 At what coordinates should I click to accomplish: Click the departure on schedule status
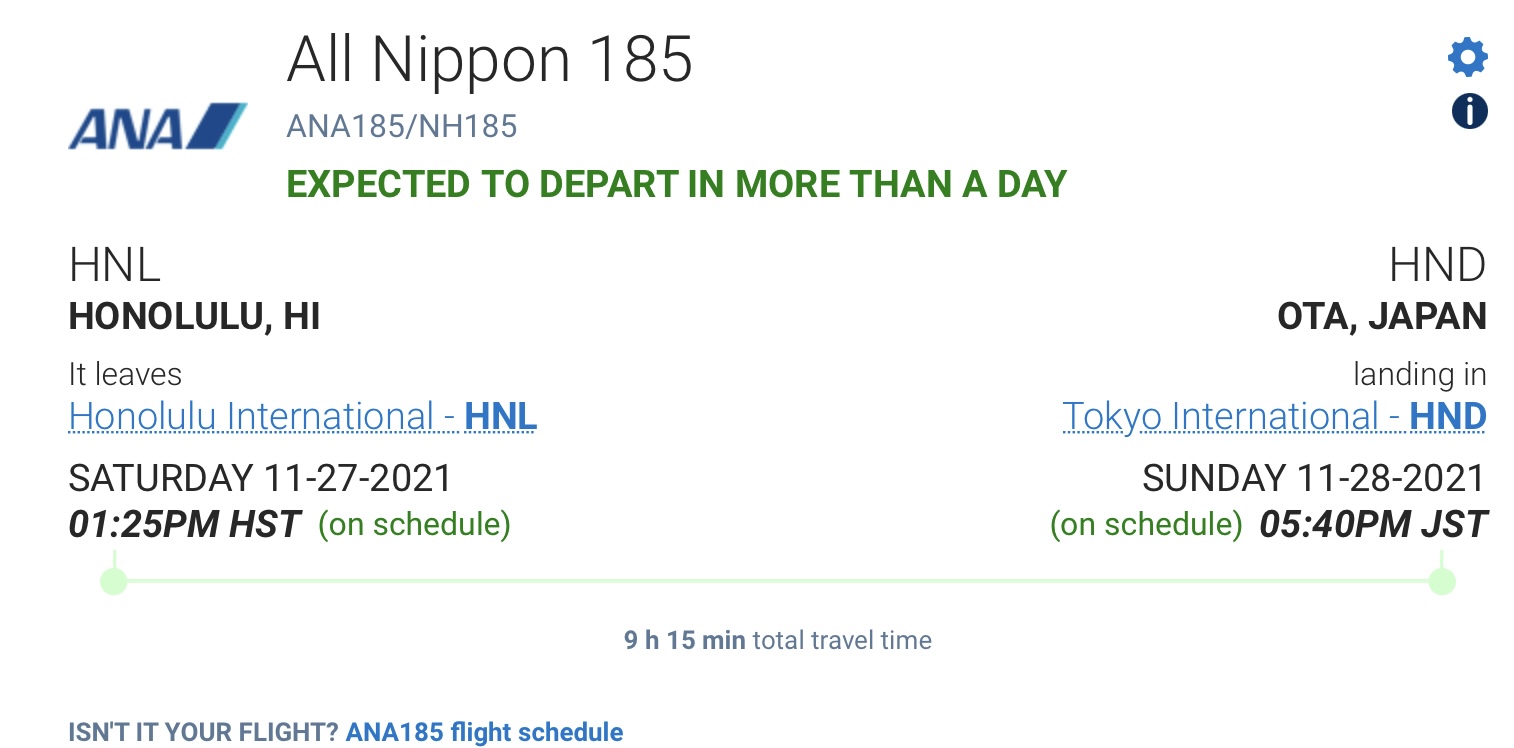[414, 524]
